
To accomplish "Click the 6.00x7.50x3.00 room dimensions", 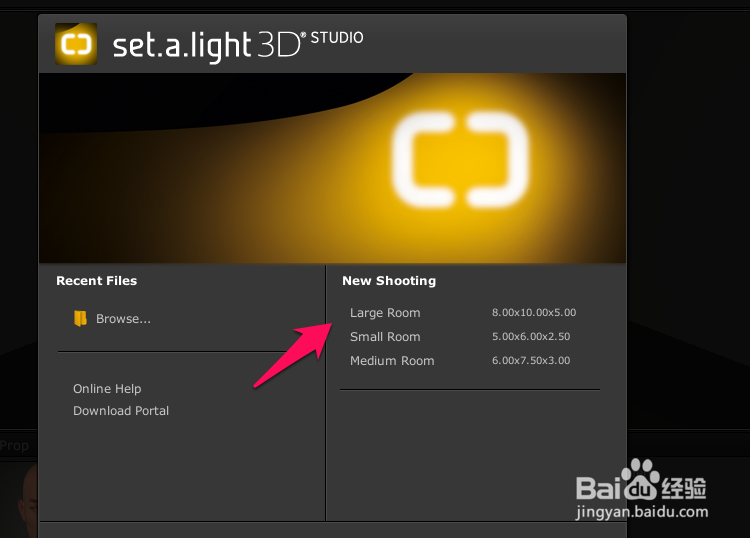I will click(531, 360).
